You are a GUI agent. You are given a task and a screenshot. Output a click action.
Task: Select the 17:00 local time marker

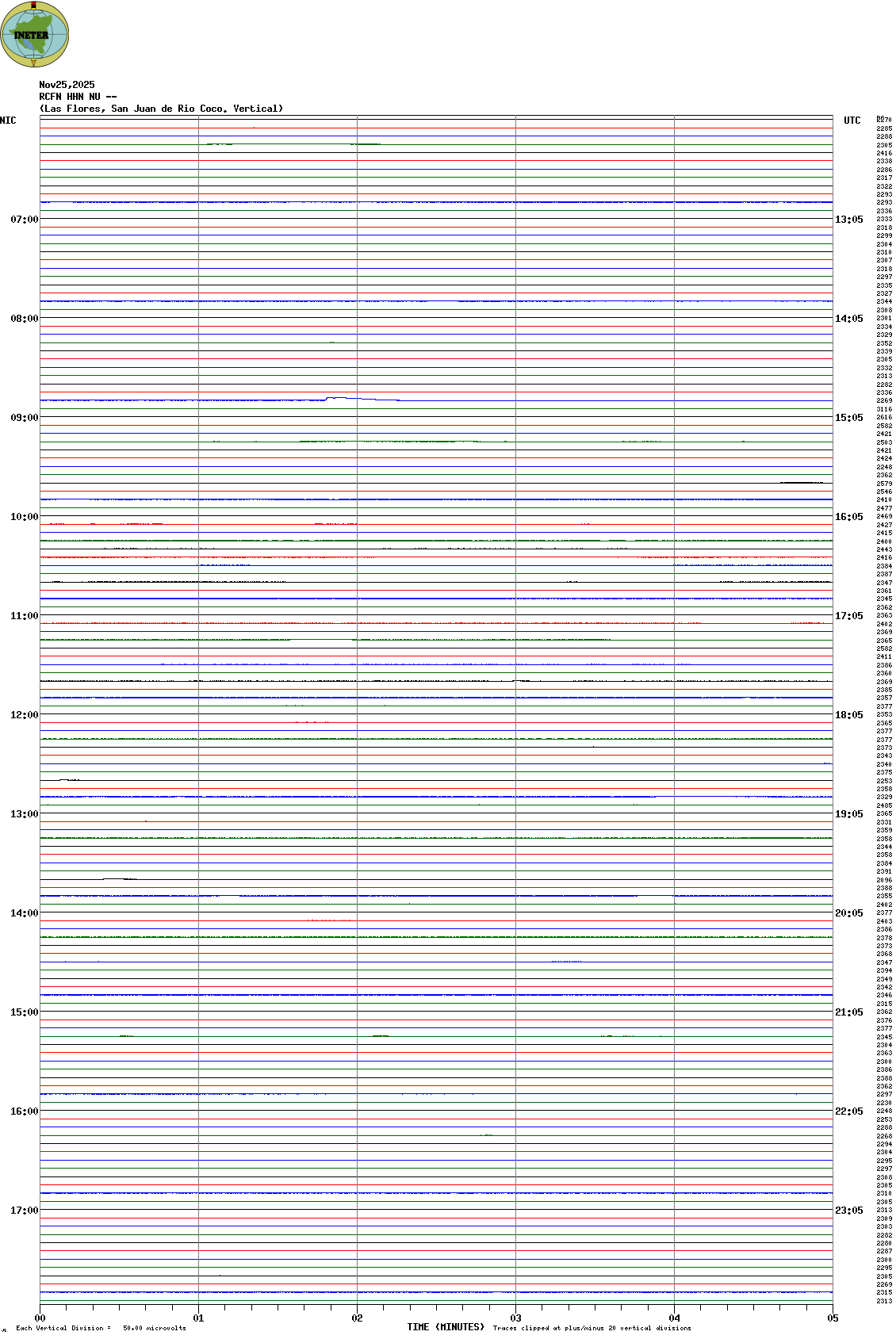[x=24, y=1211]
